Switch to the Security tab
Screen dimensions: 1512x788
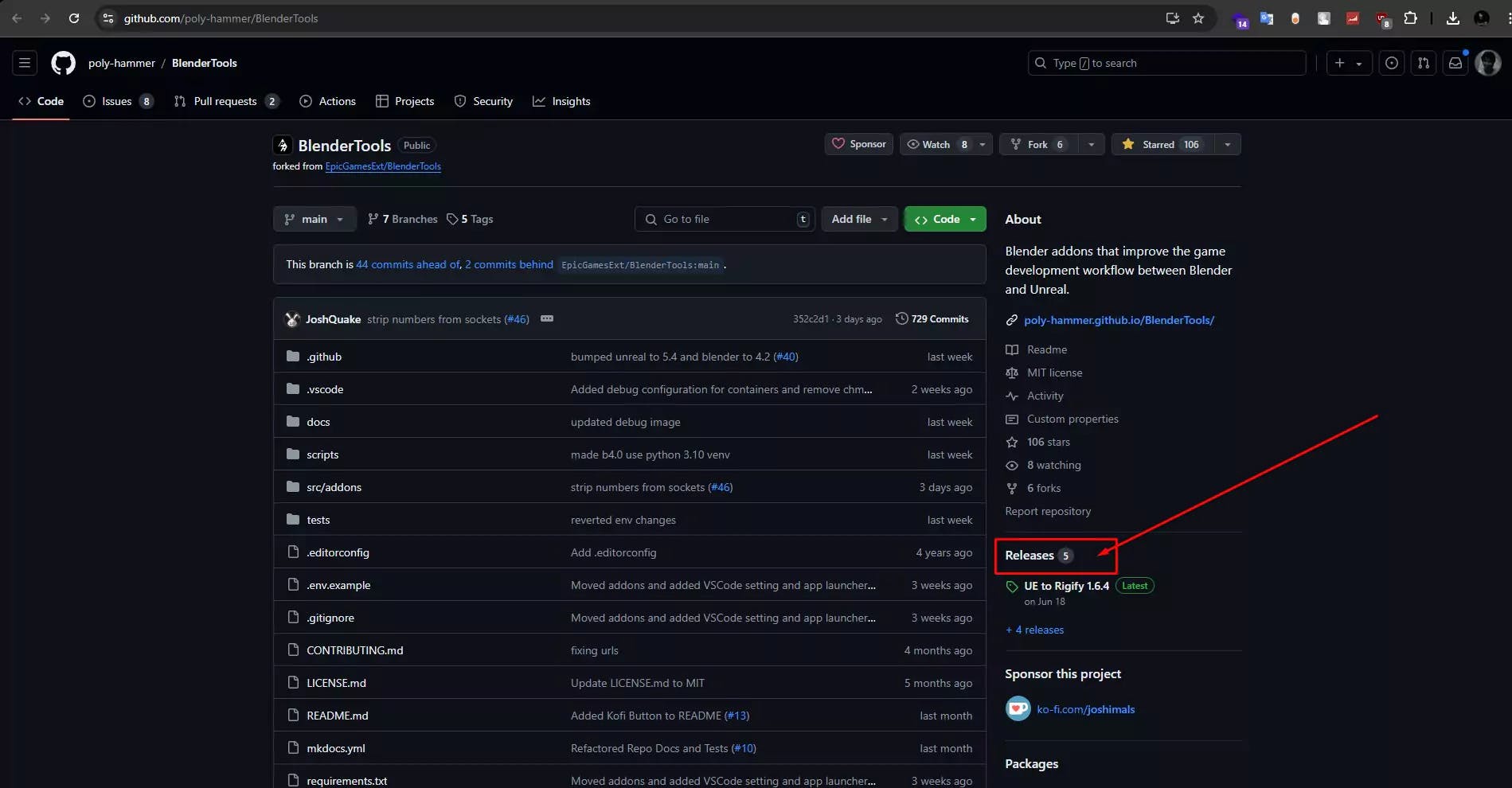tap(483, 101)
